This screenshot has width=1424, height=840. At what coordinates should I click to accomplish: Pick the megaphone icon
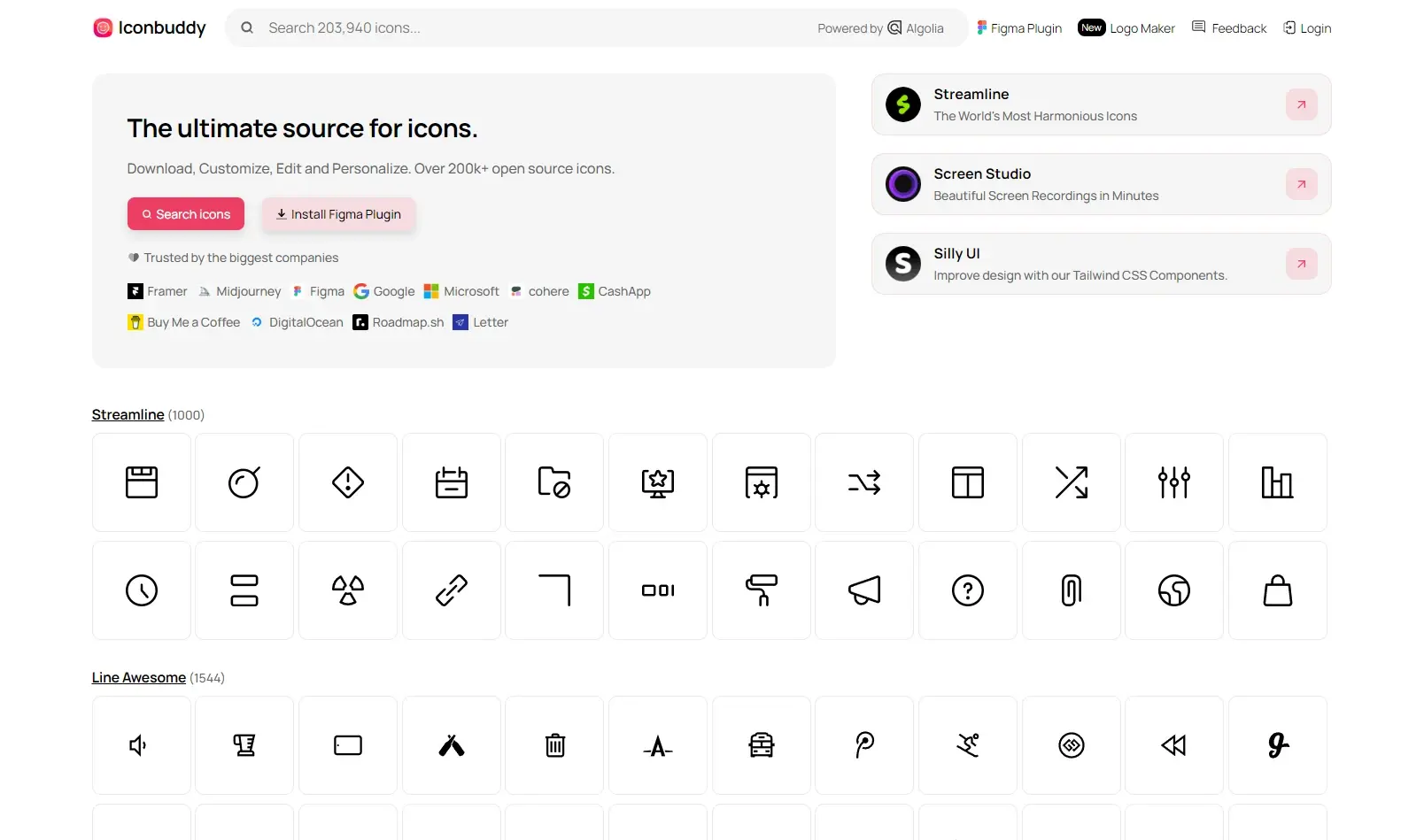click(x=864, y=590)
